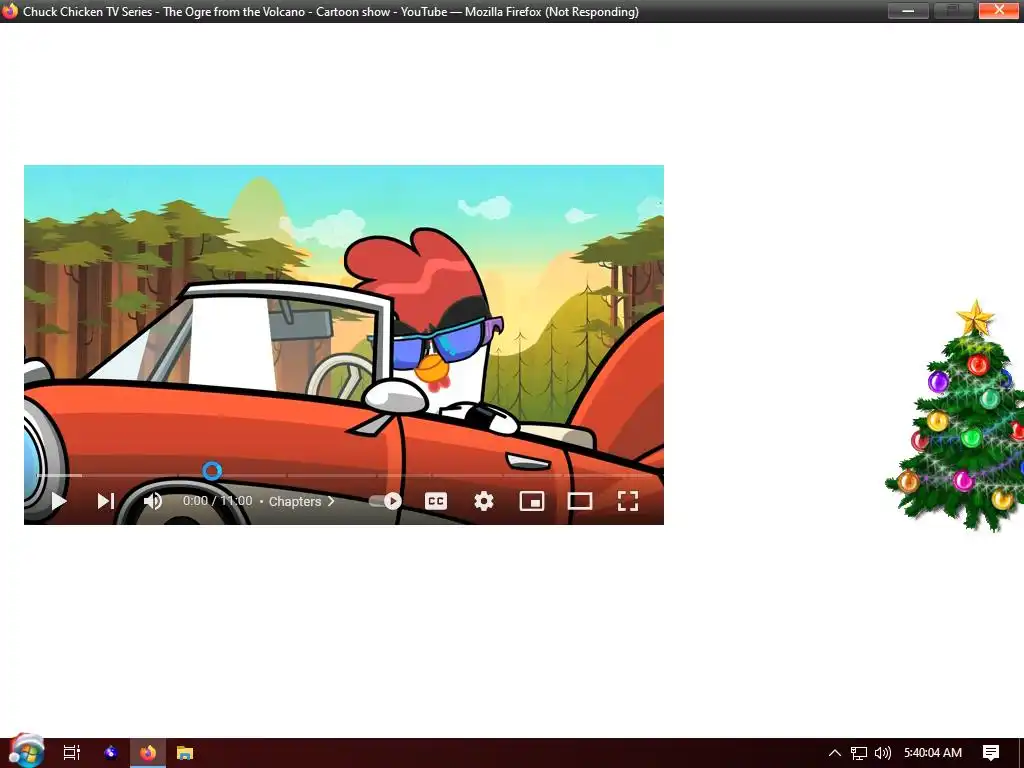The image size is (1024, 768).
Task: Click the Christmas tree desktop widget
Action: click(x=957, y=417)
